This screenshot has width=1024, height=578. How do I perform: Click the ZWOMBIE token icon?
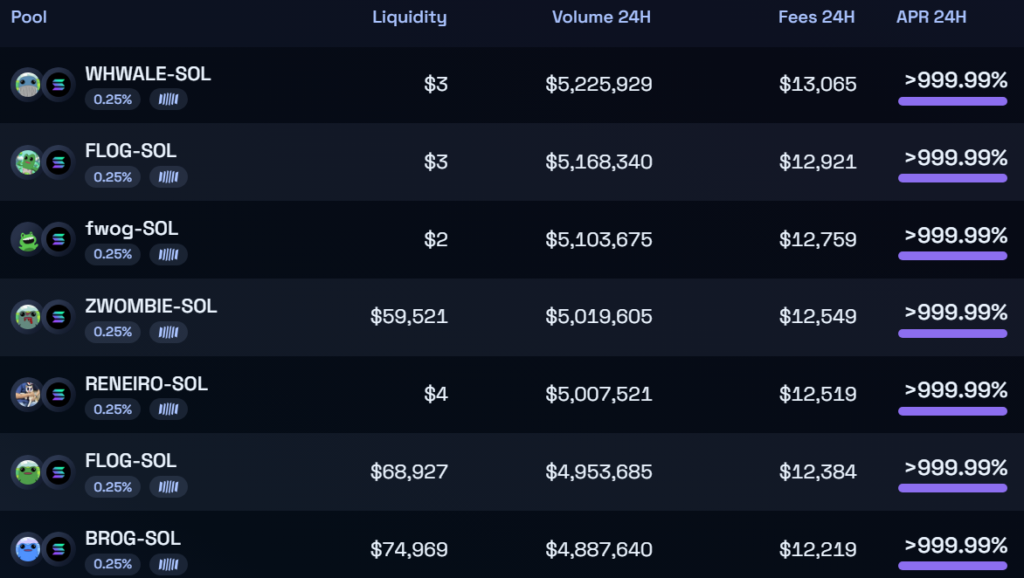click(x=27, y=317)
